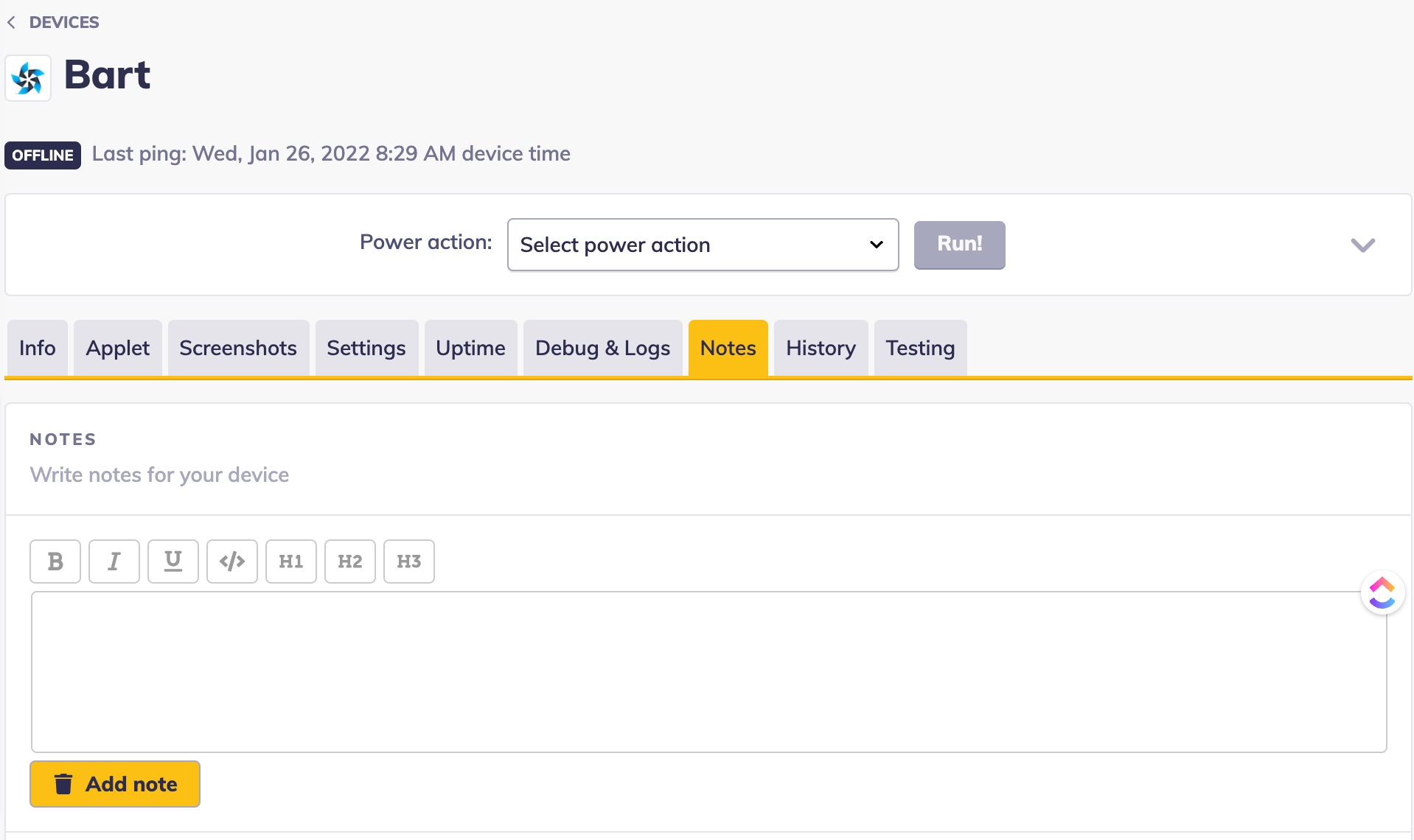The height and width of the screenshot is (840, 1414).
Task: Toggle italic text formatting
Action: [114, 561]
